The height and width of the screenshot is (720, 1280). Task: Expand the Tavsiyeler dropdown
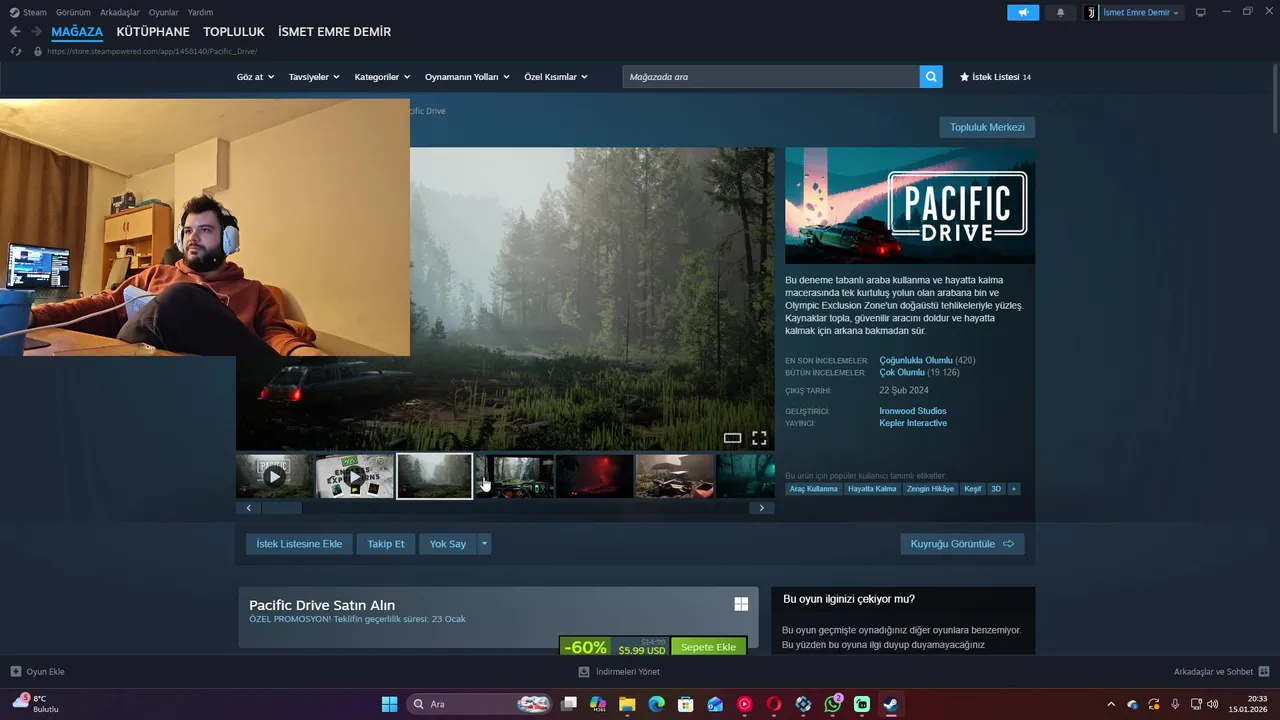click(x=314, y=77)
